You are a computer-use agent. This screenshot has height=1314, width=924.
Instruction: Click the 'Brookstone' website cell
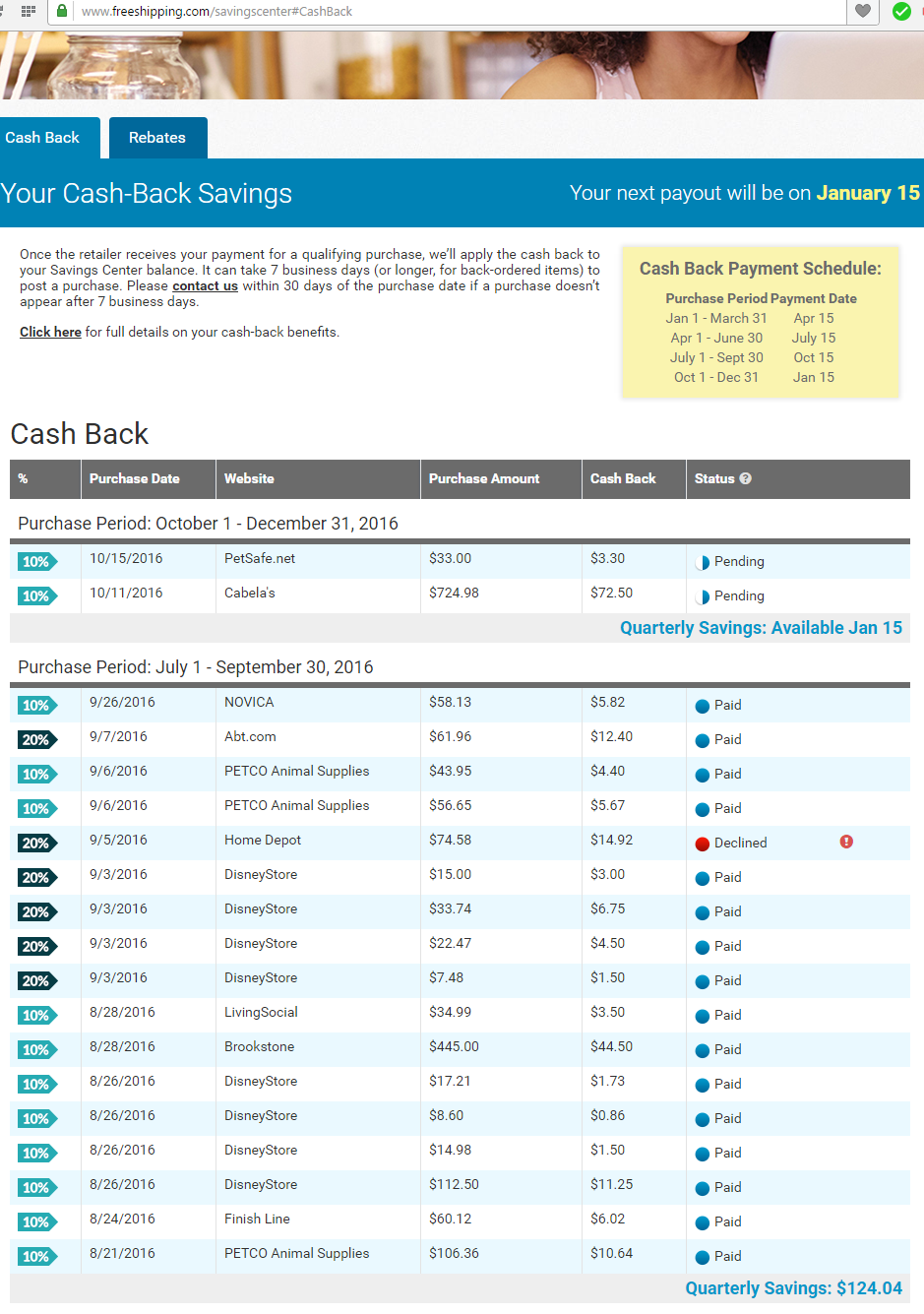coord(260,1046)
